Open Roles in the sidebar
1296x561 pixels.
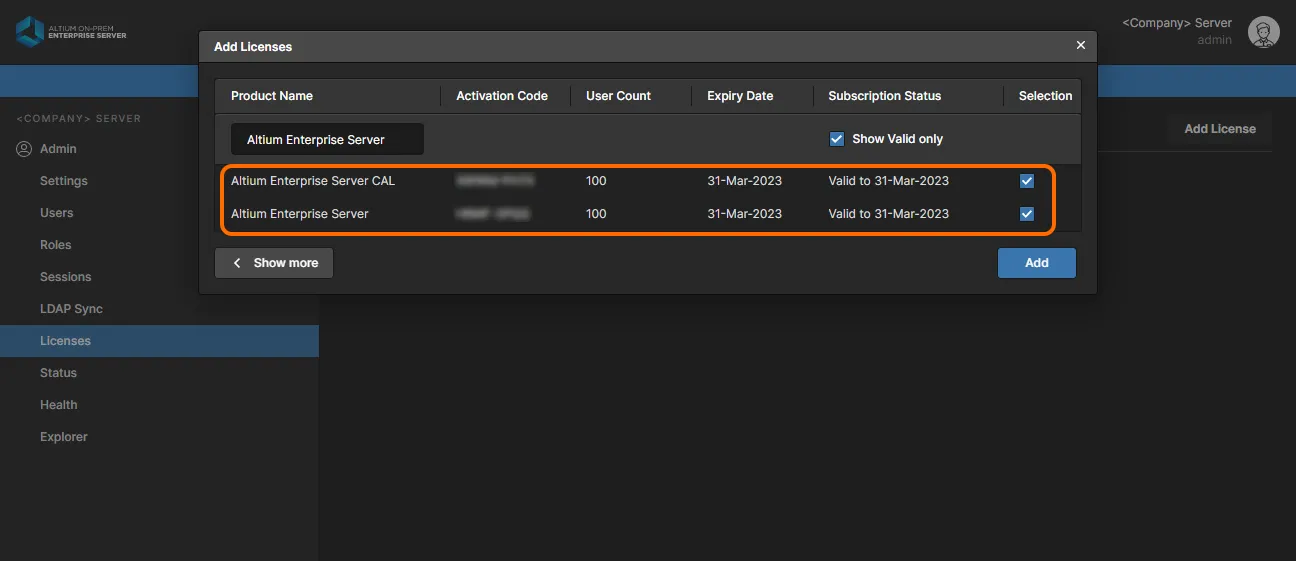56,245
